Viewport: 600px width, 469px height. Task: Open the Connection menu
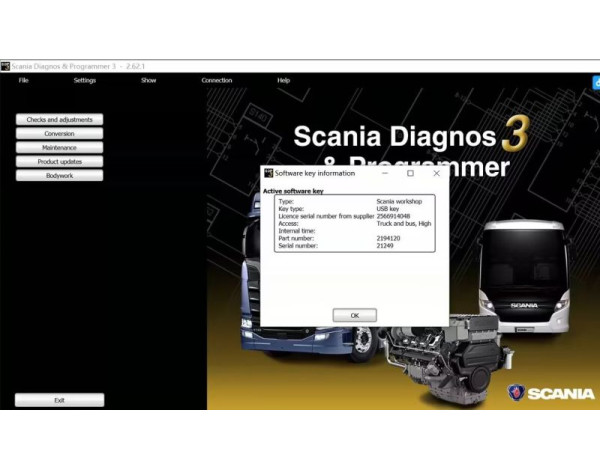(216, 80)
